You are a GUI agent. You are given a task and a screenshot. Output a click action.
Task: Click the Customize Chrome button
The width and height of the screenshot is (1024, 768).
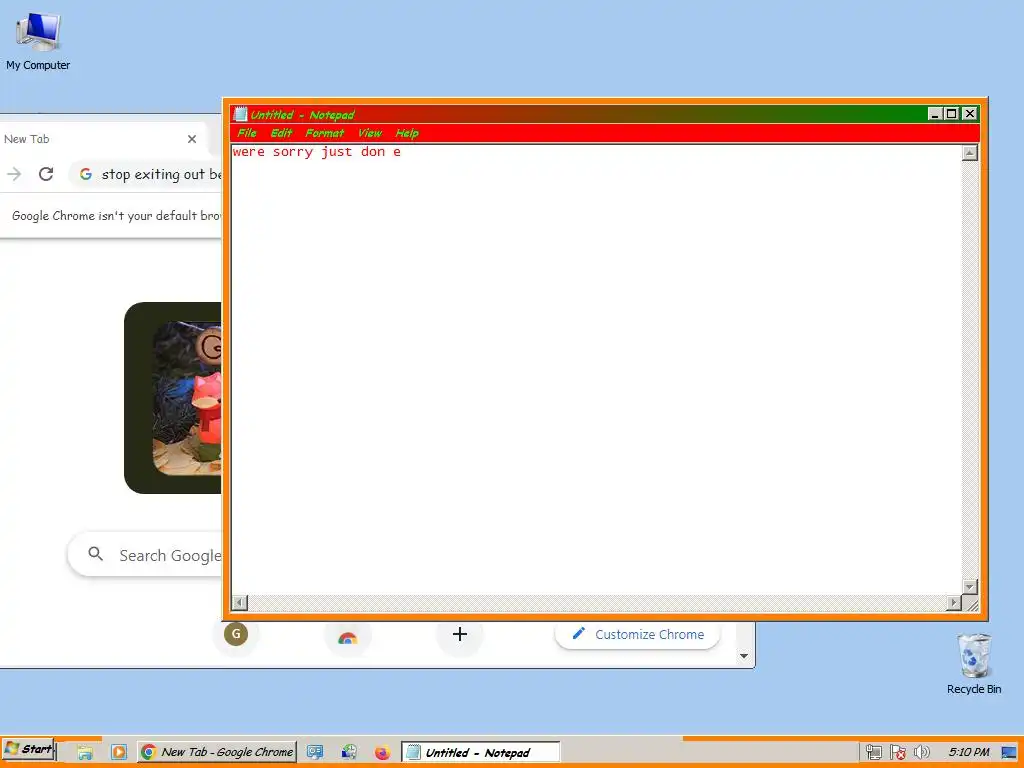tap(637, 634)
